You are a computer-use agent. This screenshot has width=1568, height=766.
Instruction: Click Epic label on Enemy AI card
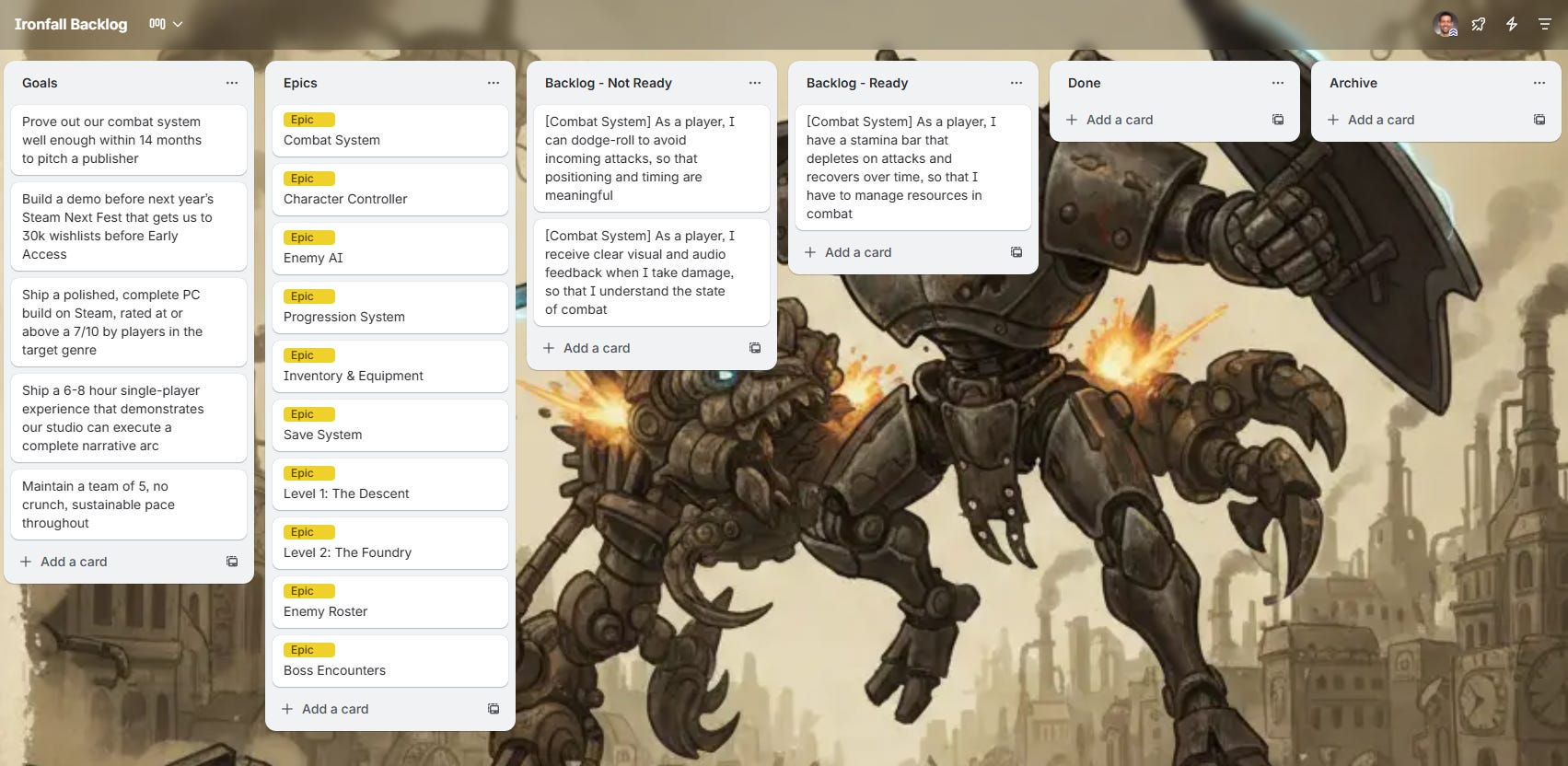tap(309, 238)
